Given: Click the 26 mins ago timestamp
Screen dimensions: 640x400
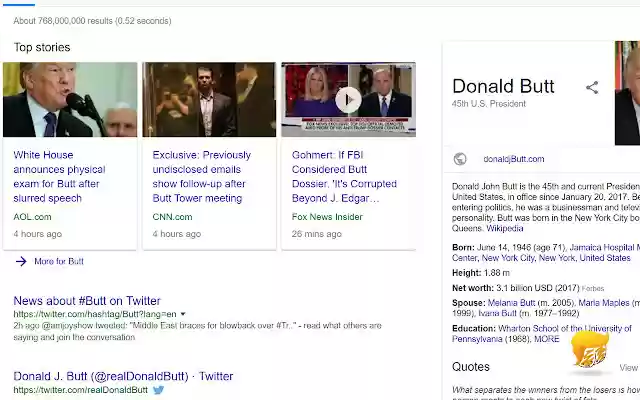Looking at the screenshot, I should click(317, 234).
